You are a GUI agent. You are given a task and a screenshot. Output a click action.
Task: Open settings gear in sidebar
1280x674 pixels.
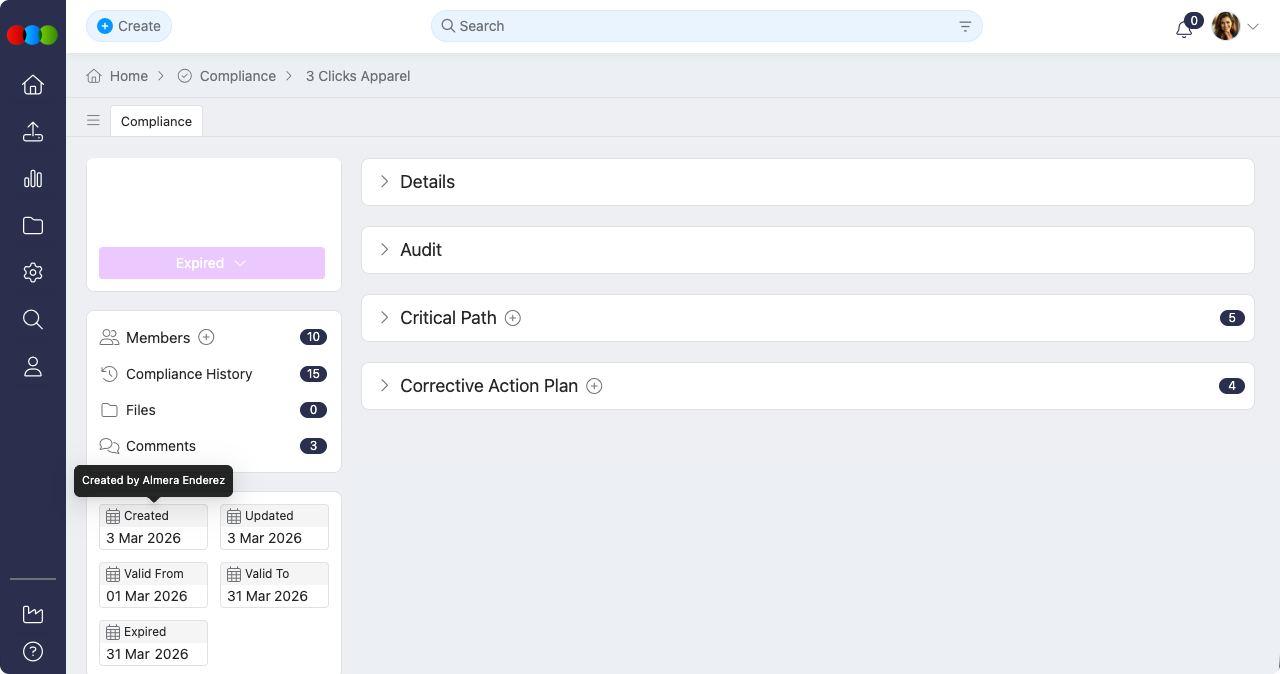click(x=33, y=273)
